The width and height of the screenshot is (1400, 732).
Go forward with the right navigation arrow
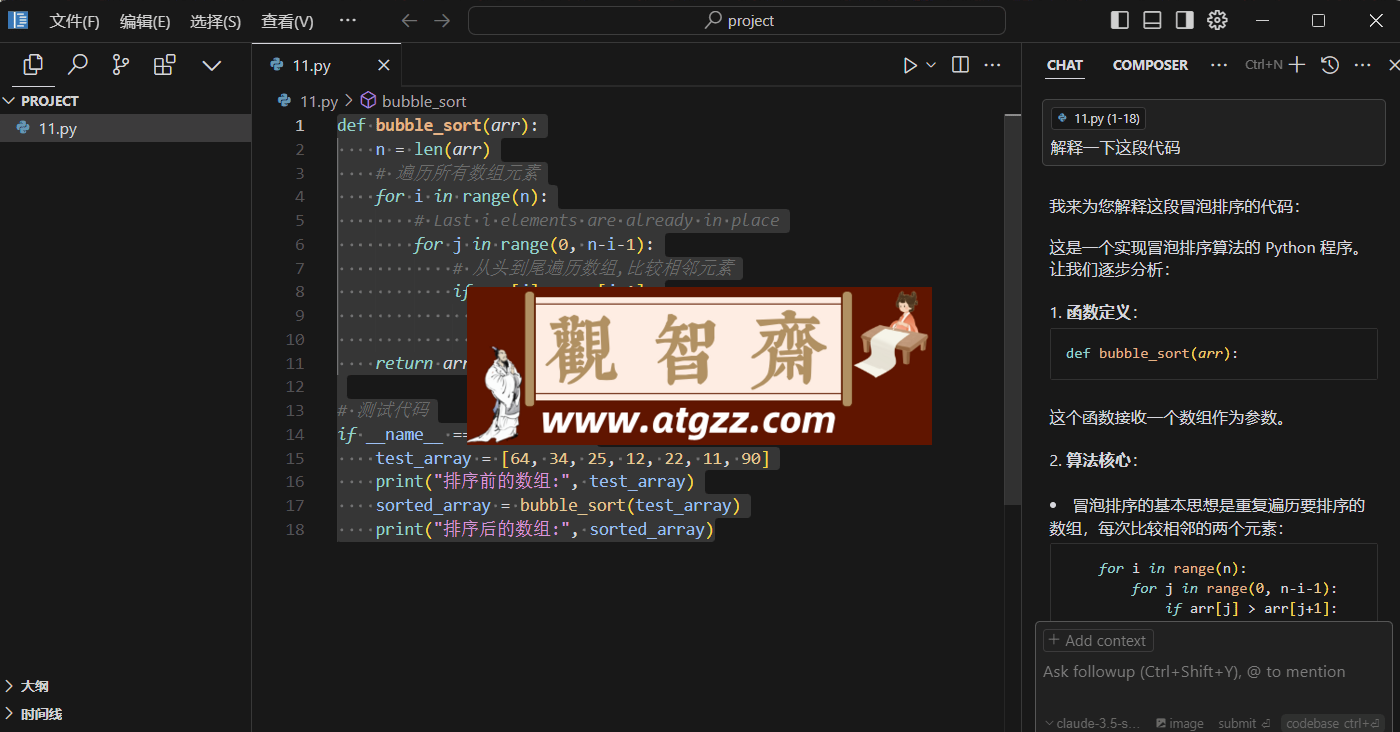click(442, 20)
